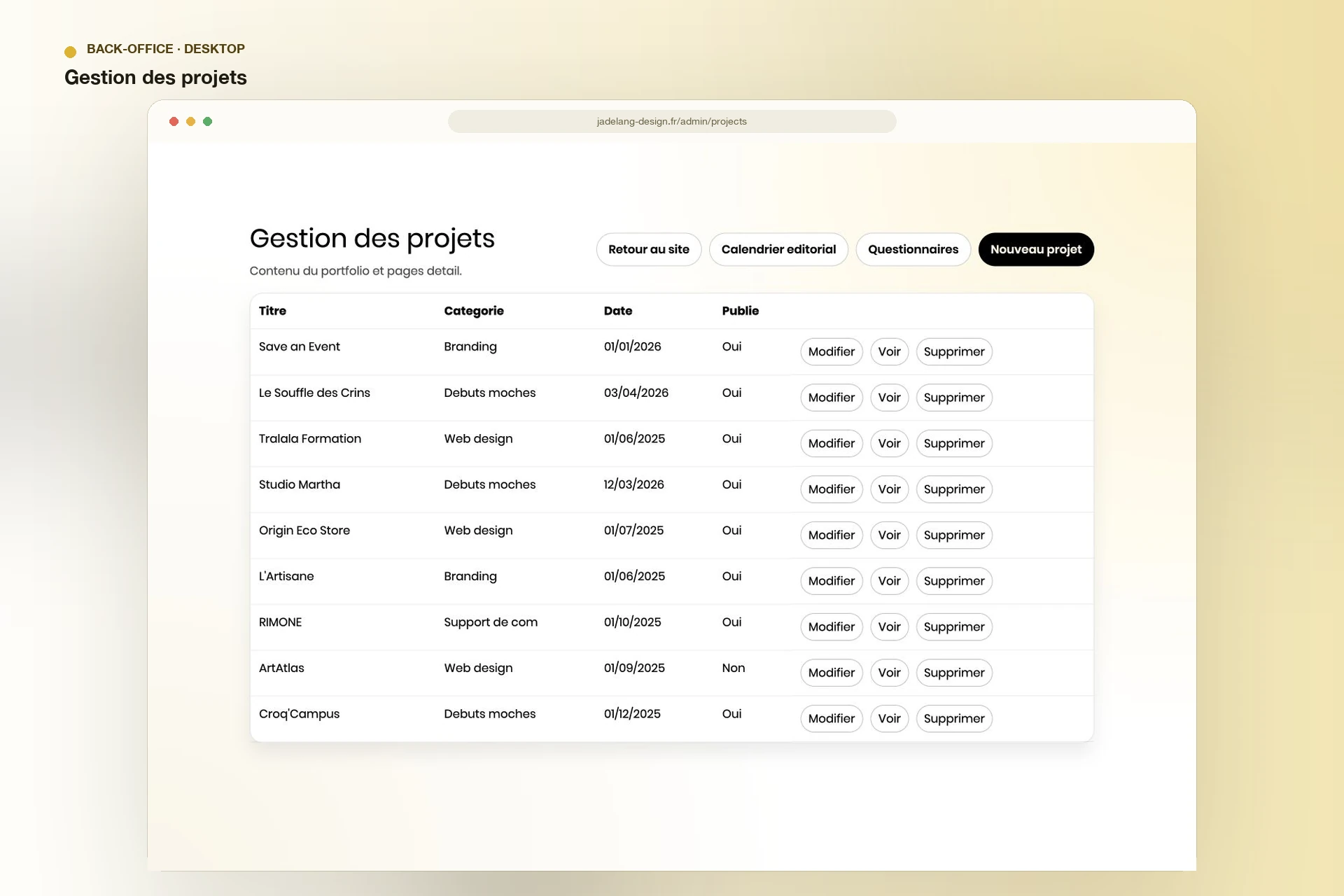Select the Studio Martha title
Screen dimensions: 1344x896
pyautogui.click(x=299, y=484)
